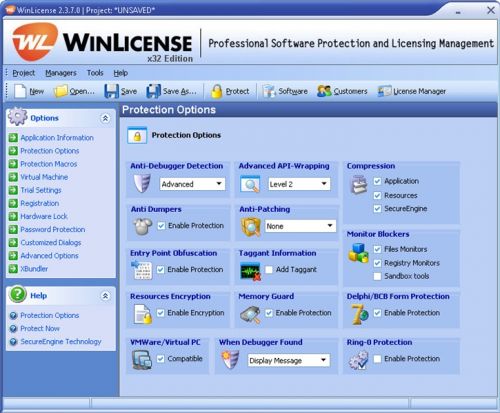Click the Anti-Patching magnifier icon
This screenshot has height=413, width=500.
coord(251,227)
